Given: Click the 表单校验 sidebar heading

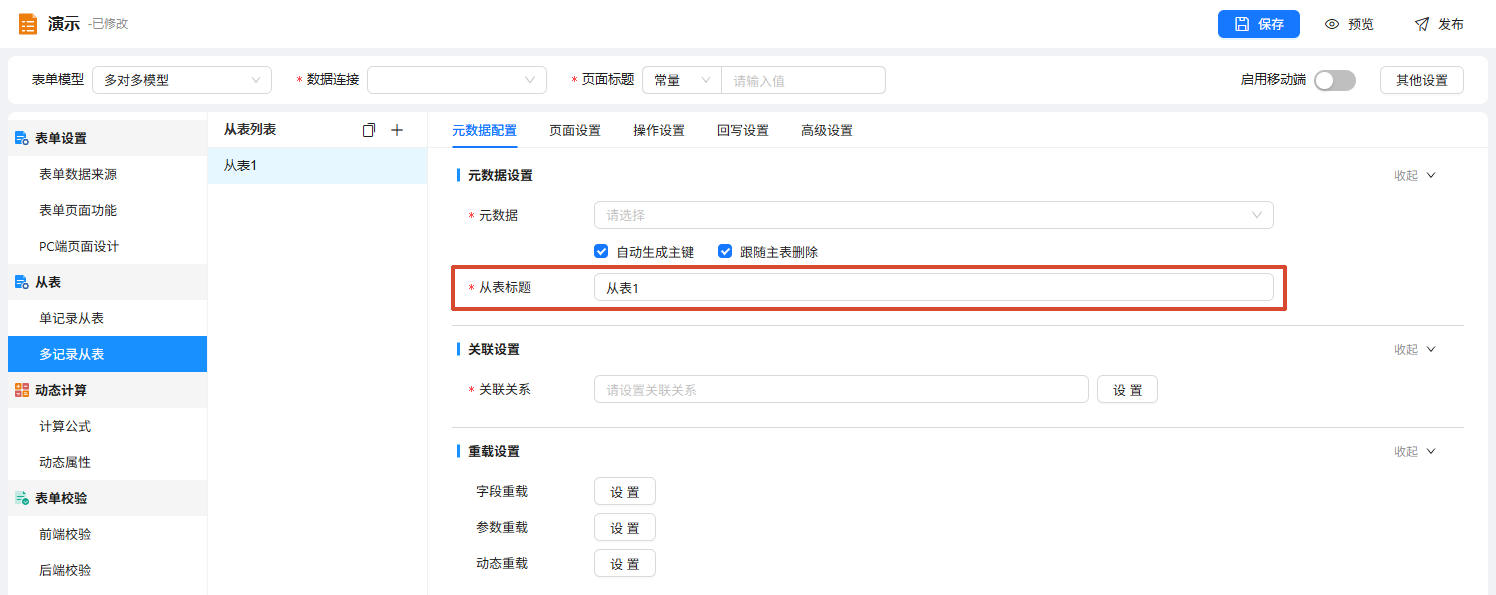Looking at the screenshot, I should [x=108, y=498].
